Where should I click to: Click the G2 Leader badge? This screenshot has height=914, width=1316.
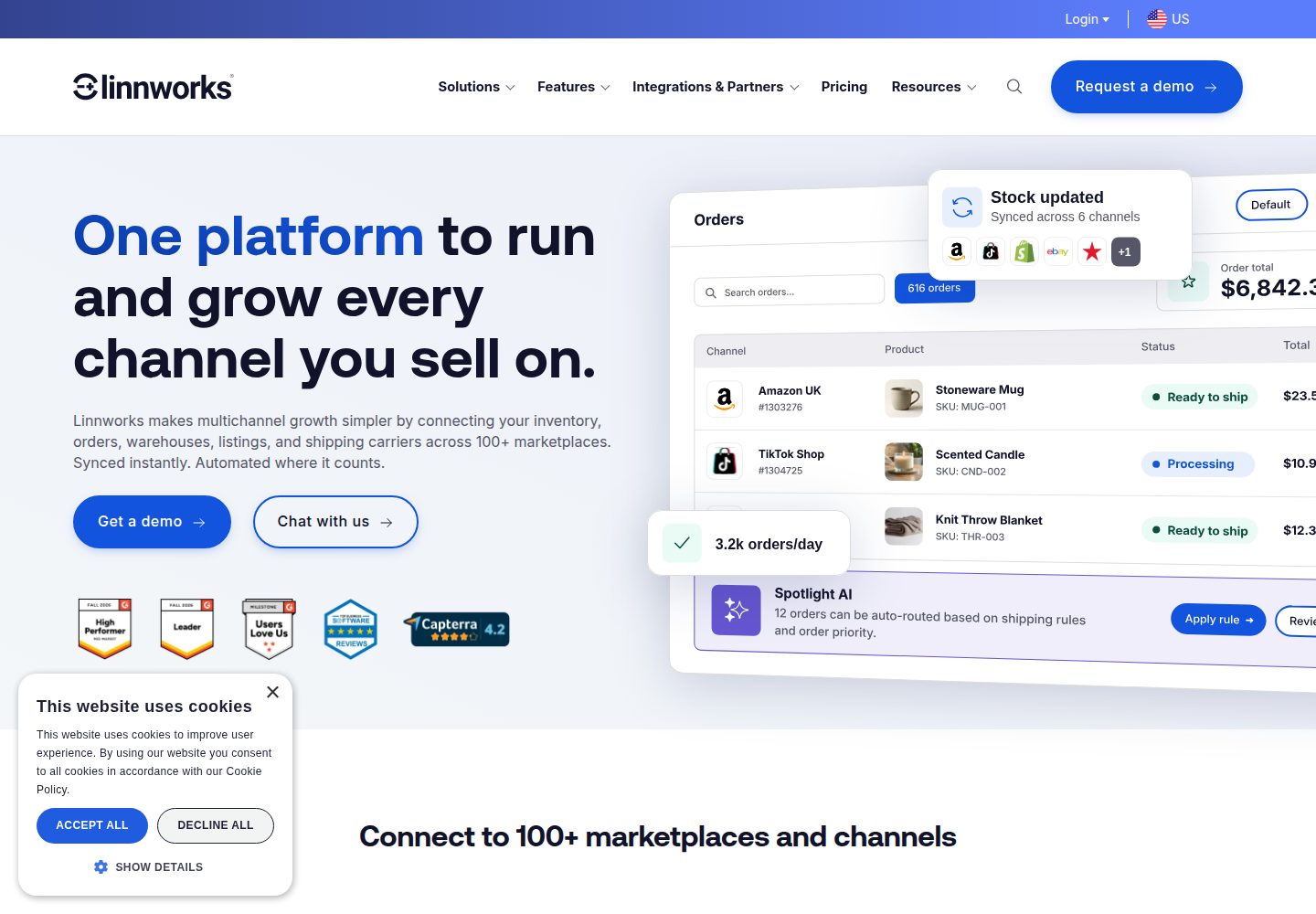187,629
